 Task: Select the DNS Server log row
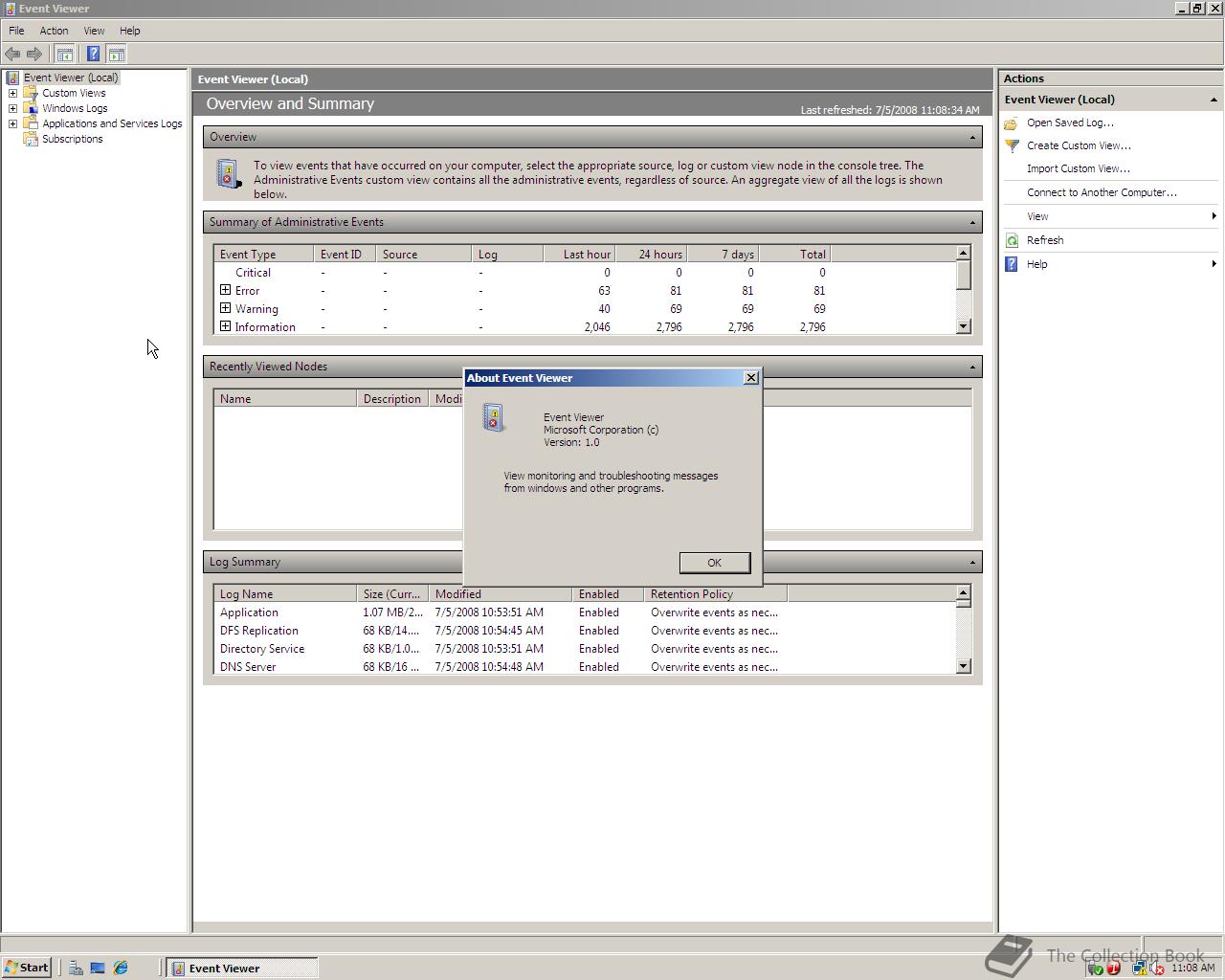584,667
